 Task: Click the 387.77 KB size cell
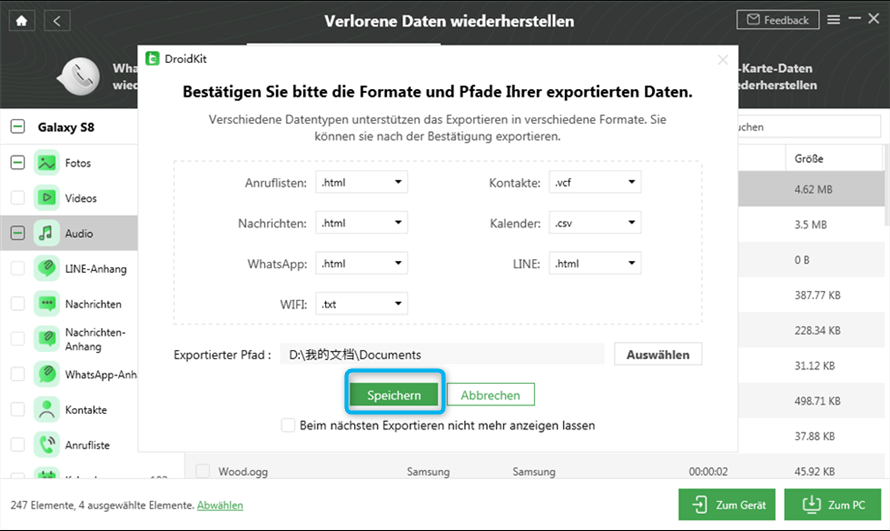[817, 295]
